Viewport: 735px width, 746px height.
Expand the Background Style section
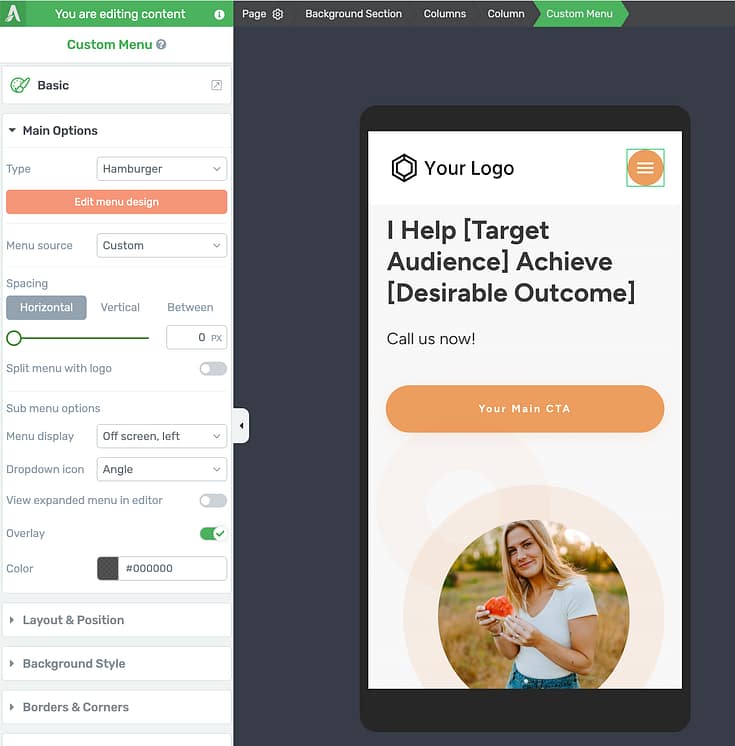[117, 664]
